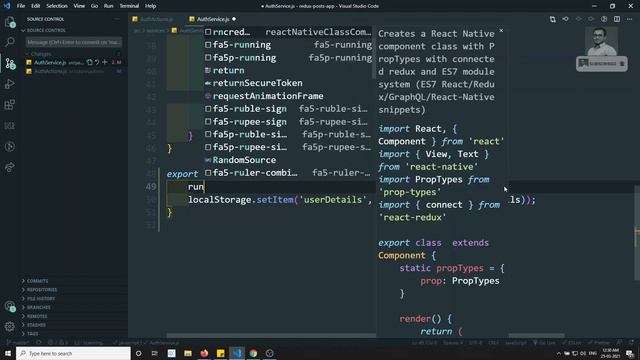The width and height of the screenshot is (640, 360).
Task: Open the Extensions view
Action: coord(10,104)
